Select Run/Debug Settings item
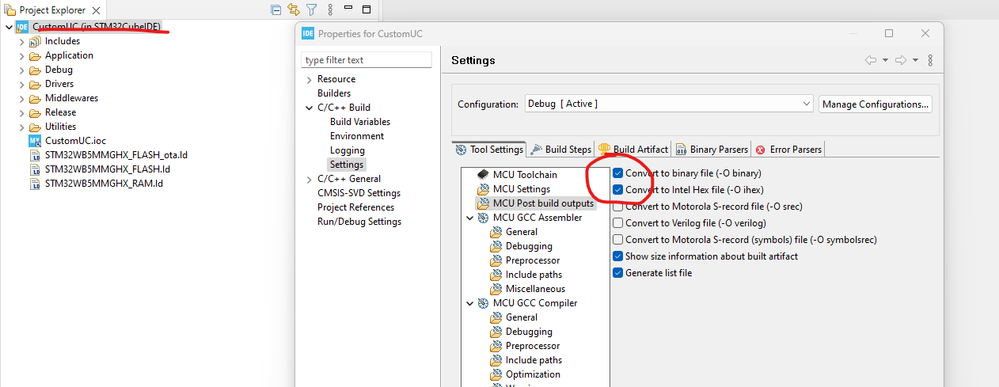The height and width of the screenshot is (387, 999). pyautogui.click(x=359, y=222)
